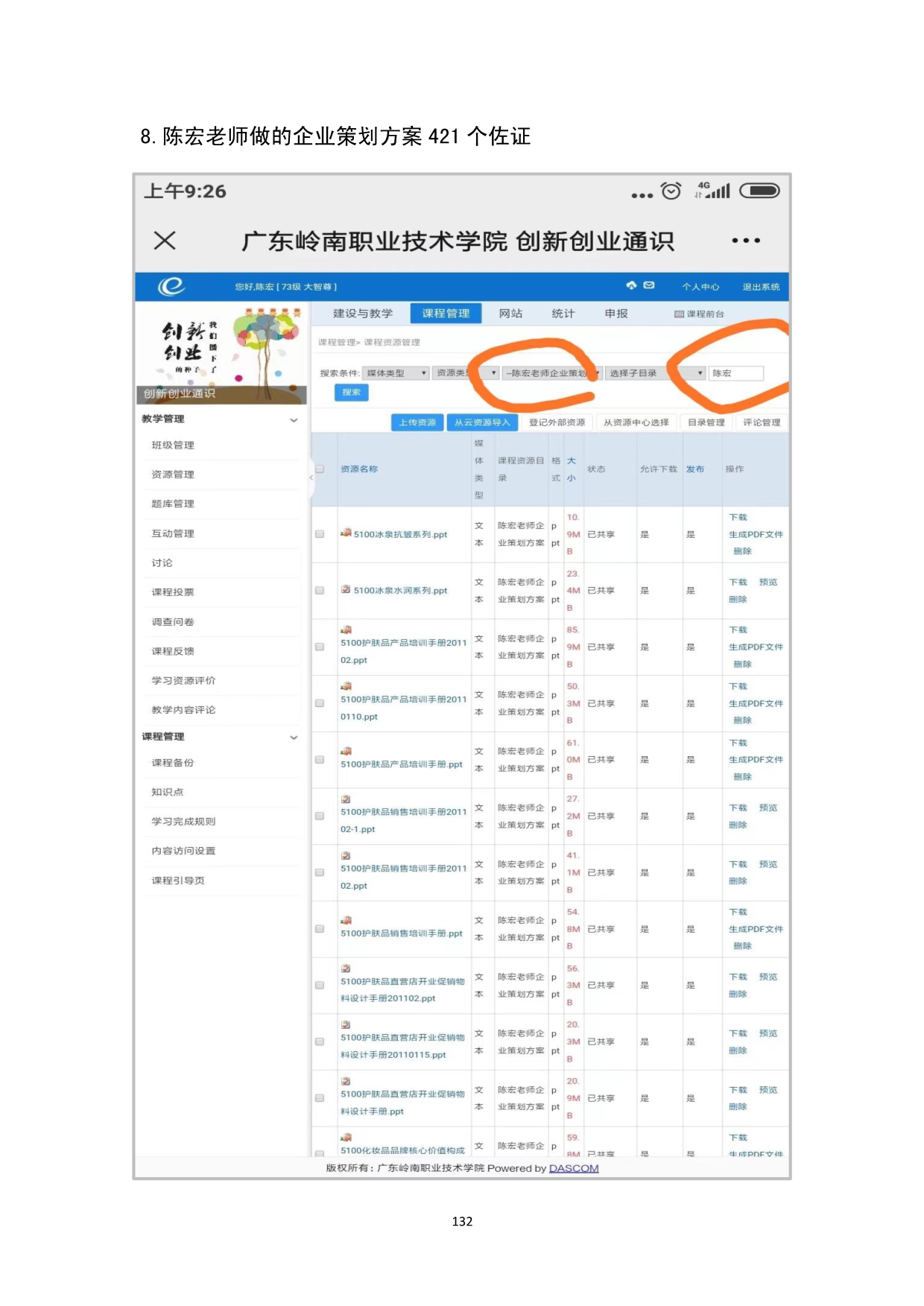924x1306 pixels.
Task: Click the 评论管理 button
Action: tap(762, 422)
